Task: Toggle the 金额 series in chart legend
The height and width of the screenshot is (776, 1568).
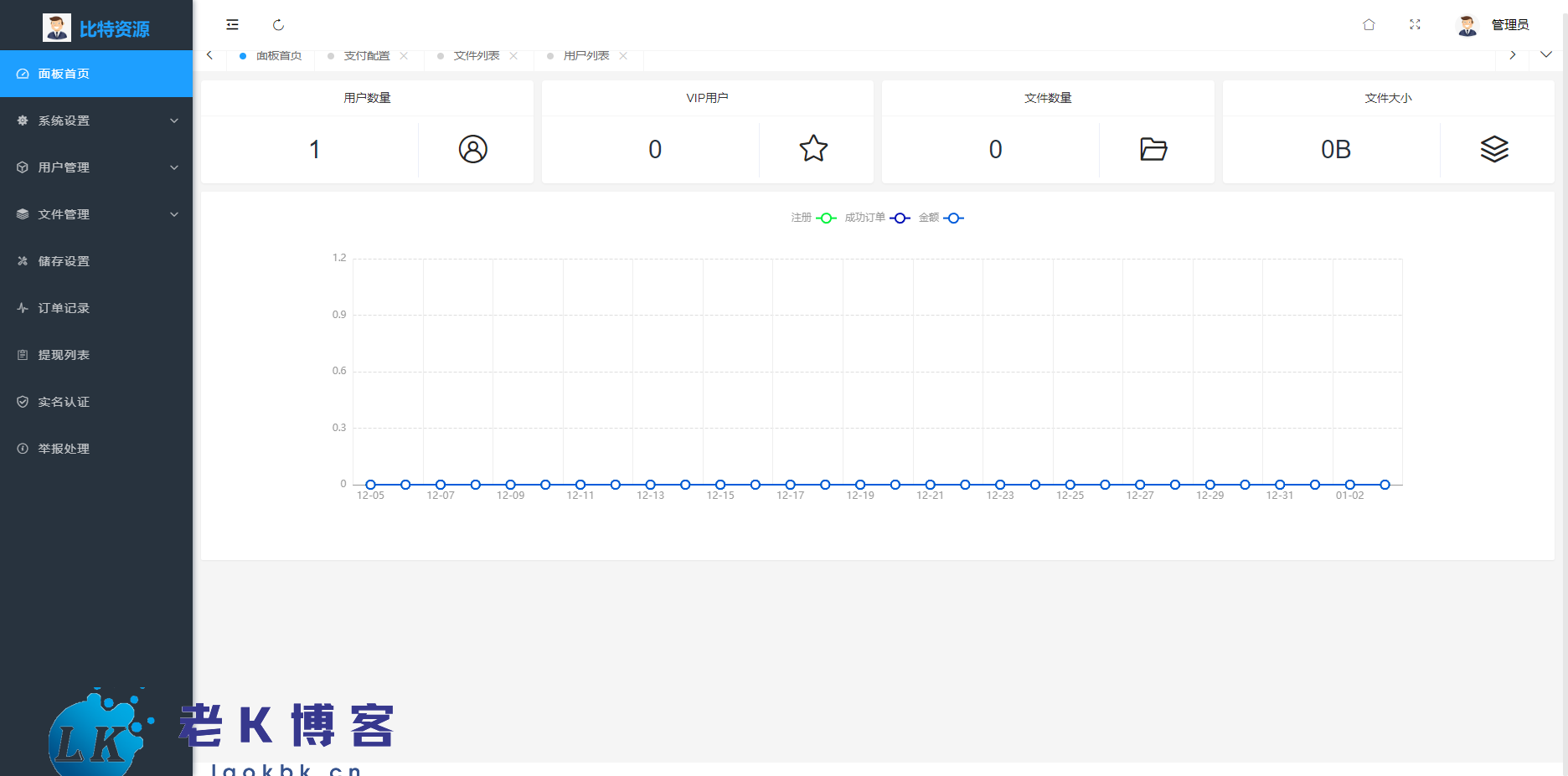Action: pyautogui.click(x=941, y=218)
